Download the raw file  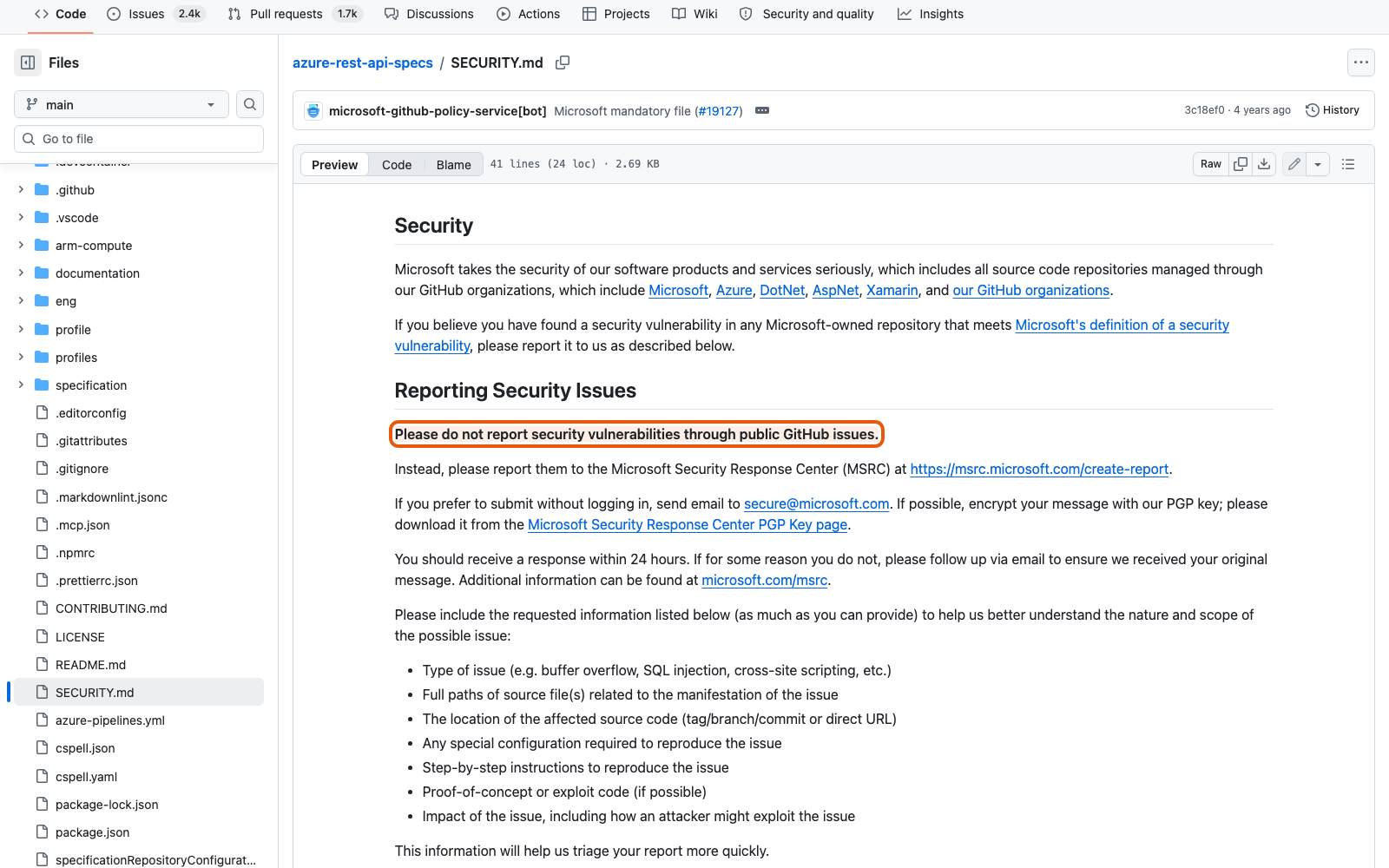point(1264,164)
